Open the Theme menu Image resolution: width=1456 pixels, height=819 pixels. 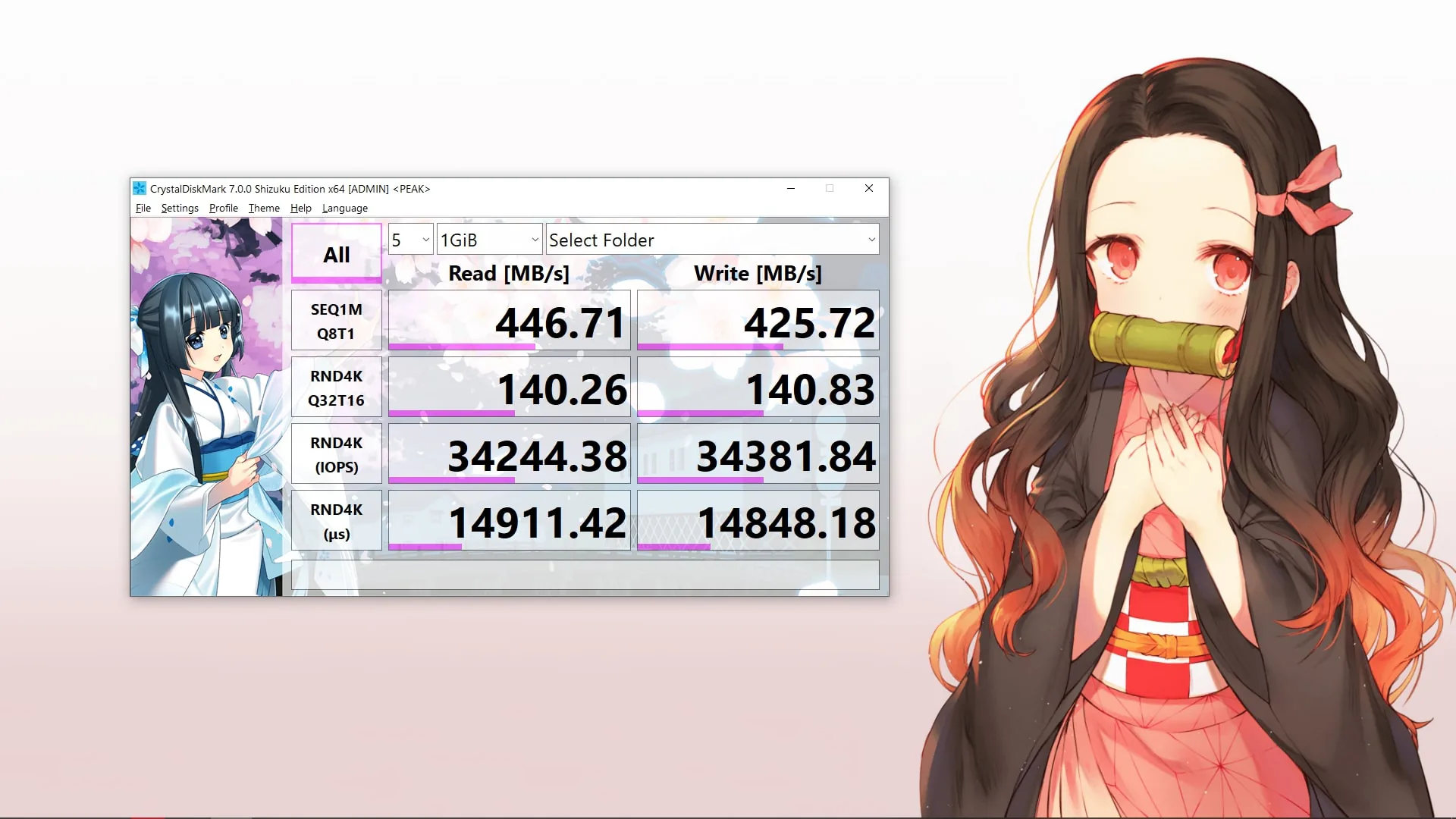264,209
